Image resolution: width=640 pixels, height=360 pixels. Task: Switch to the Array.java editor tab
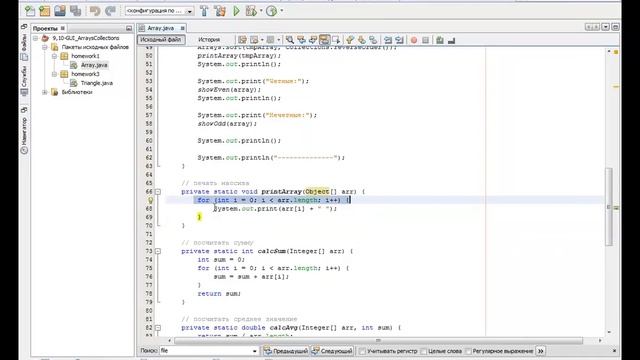tap(160, 28)
